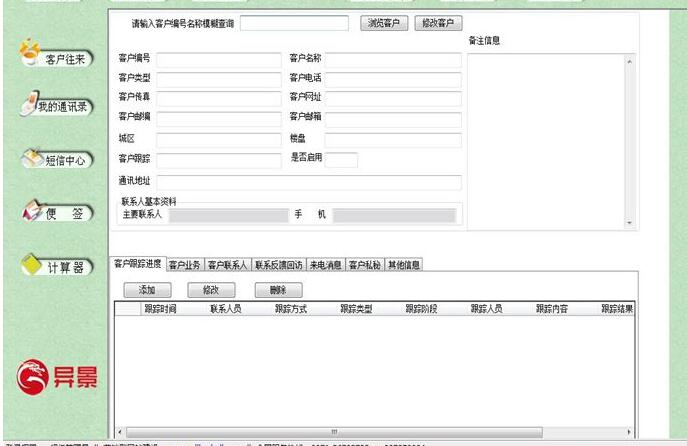This screenshot has height=446, width=687.
Task: Click the 备注信息 scrollbar down arrow
Action: click(630, 223)
